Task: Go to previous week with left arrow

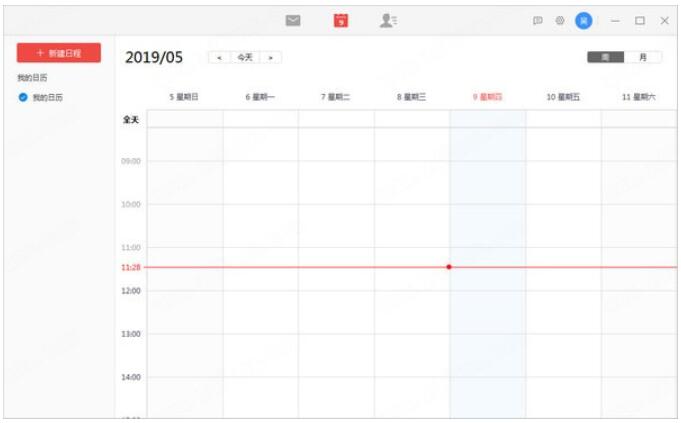Action: [x=219, y=57]
